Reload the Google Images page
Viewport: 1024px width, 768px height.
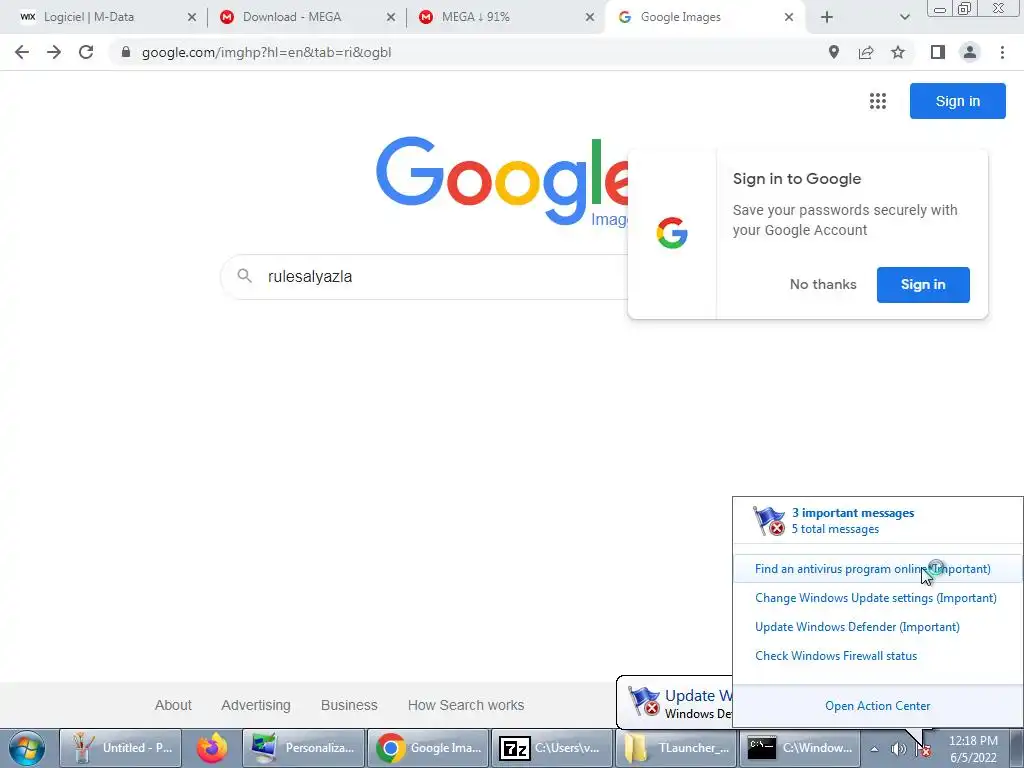coord(86,52)
